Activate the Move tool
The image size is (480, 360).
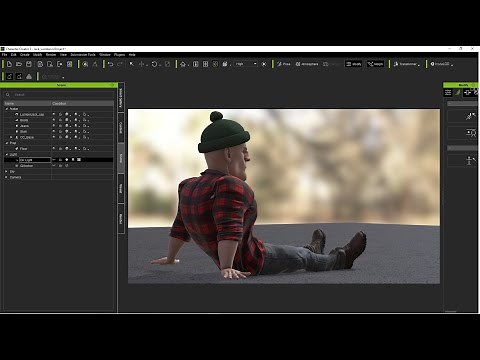point(142,64)
